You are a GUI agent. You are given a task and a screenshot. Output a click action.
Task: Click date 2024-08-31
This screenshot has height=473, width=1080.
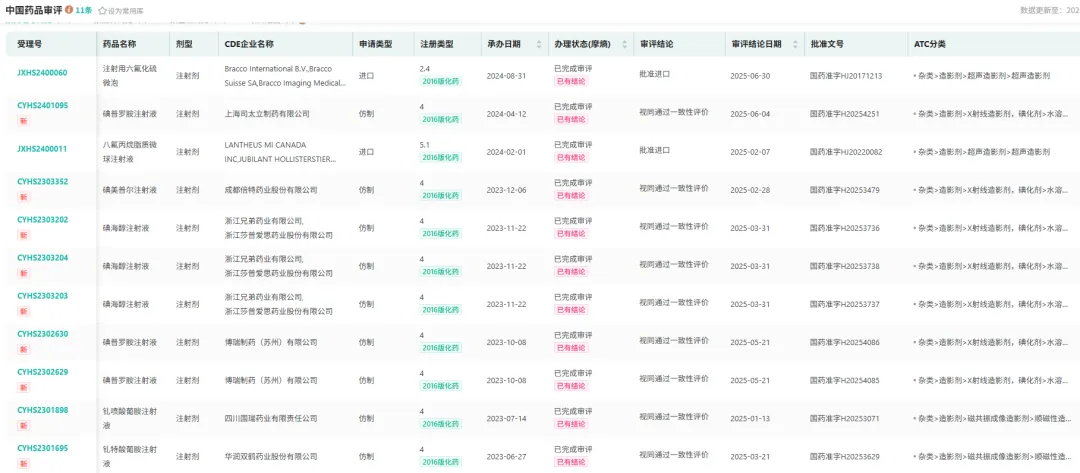click(x=506, y=76)
